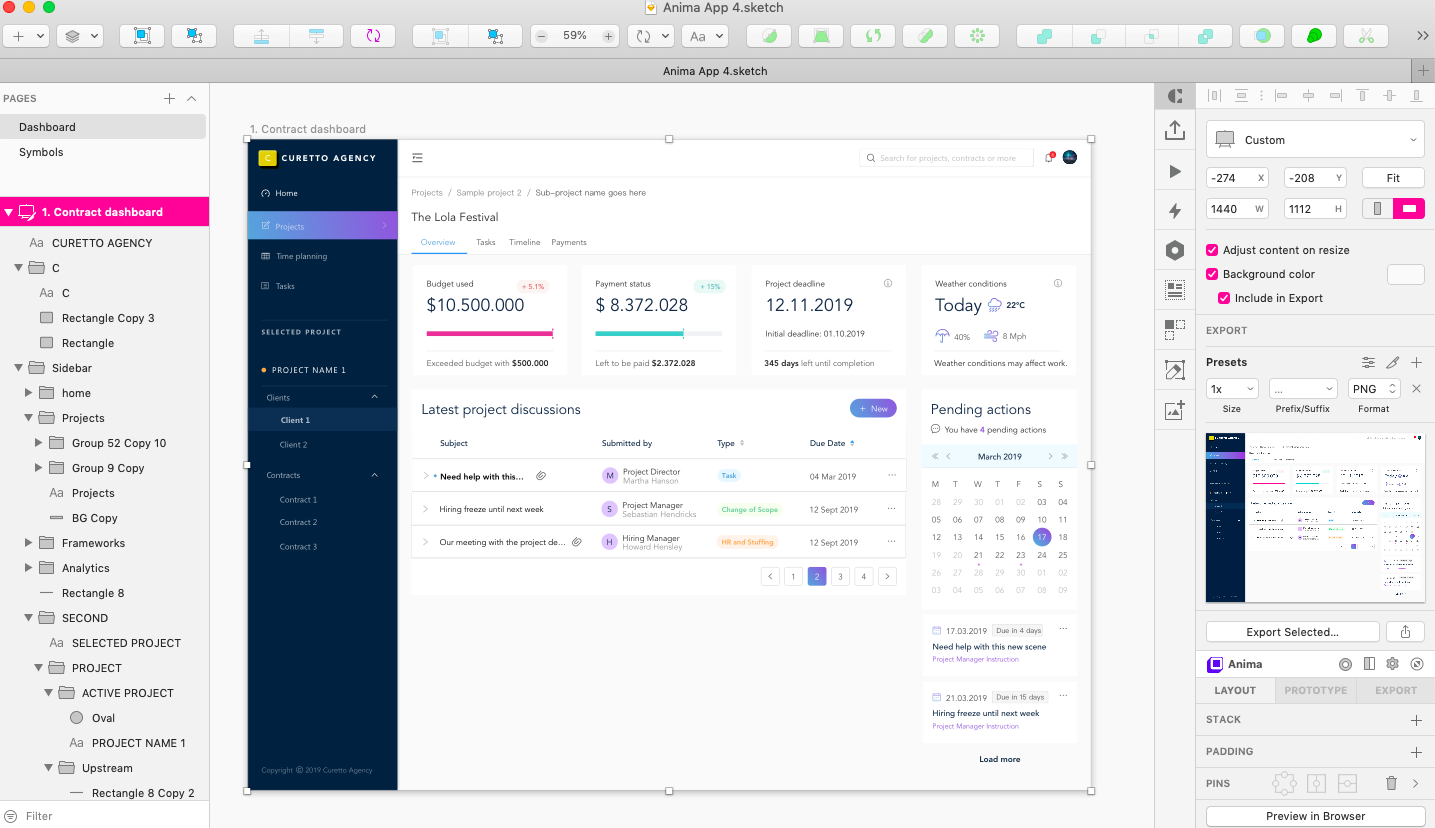Select the CURETTO AGENCY text layer
The width and height of the screenshot is (1435, 828).
[x=104, y=243]
